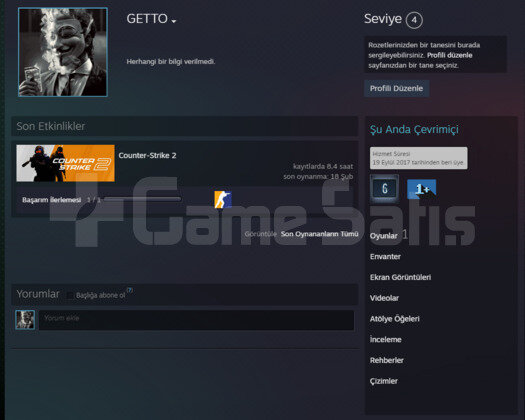Open the Counter-Strike 2 title link

point(147,155)
